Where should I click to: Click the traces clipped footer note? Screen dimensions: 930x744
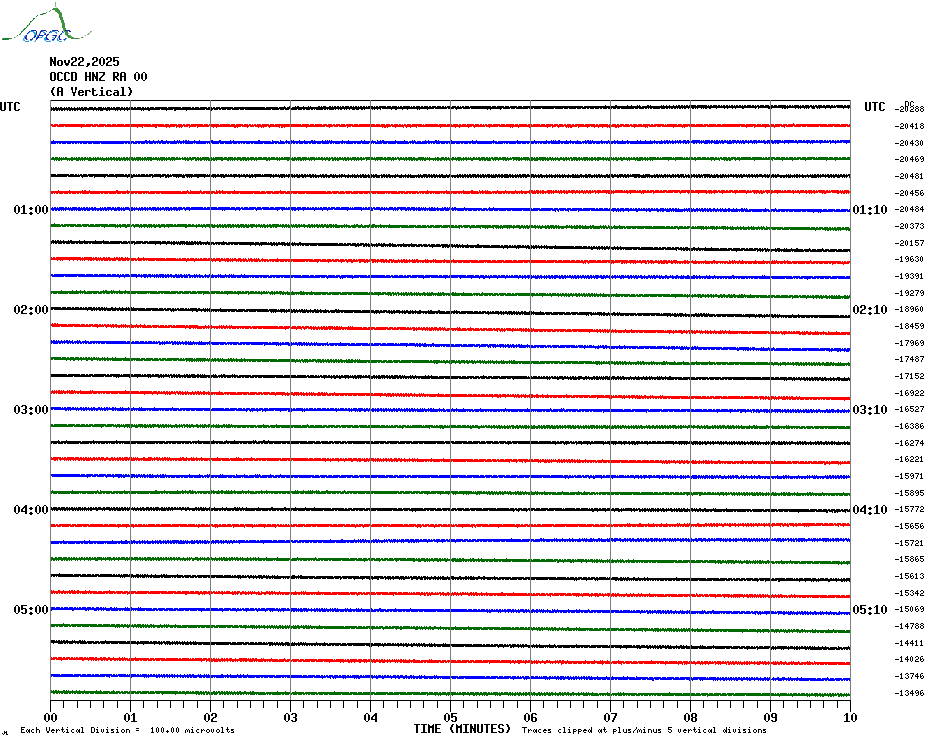pos(644,731)
